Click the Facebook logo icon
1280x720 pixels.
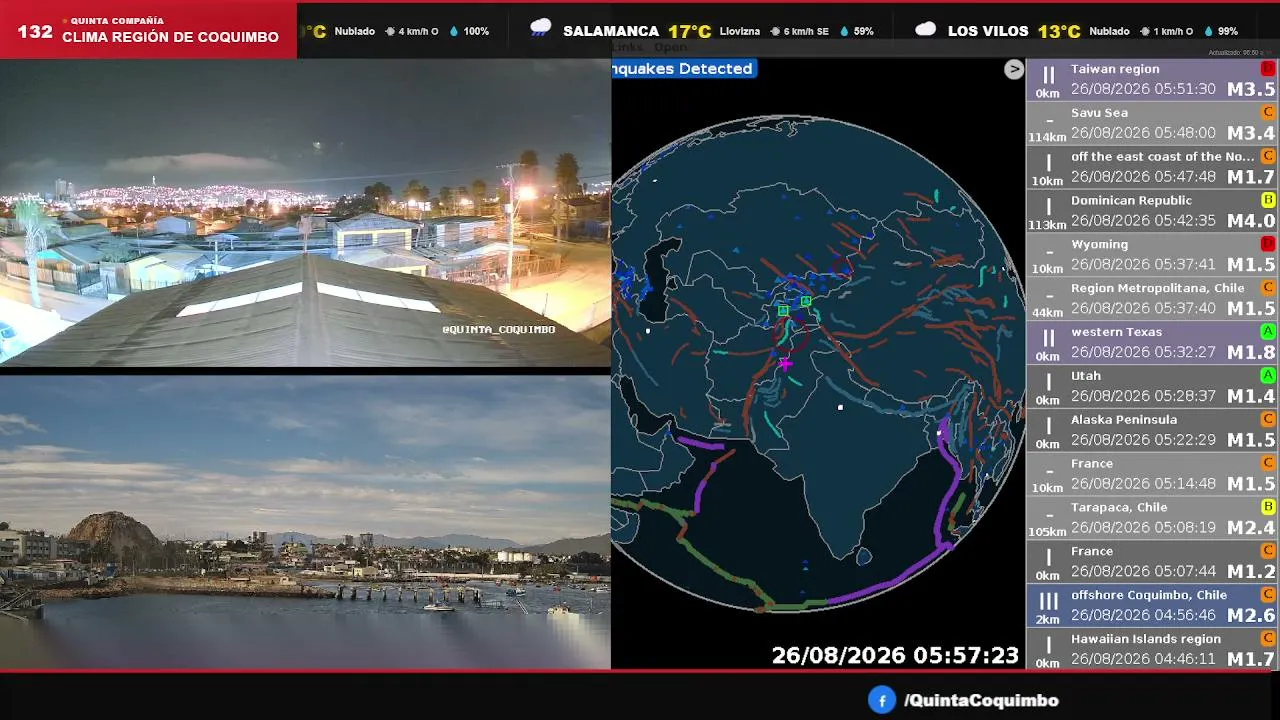click(x=881, y=700)
